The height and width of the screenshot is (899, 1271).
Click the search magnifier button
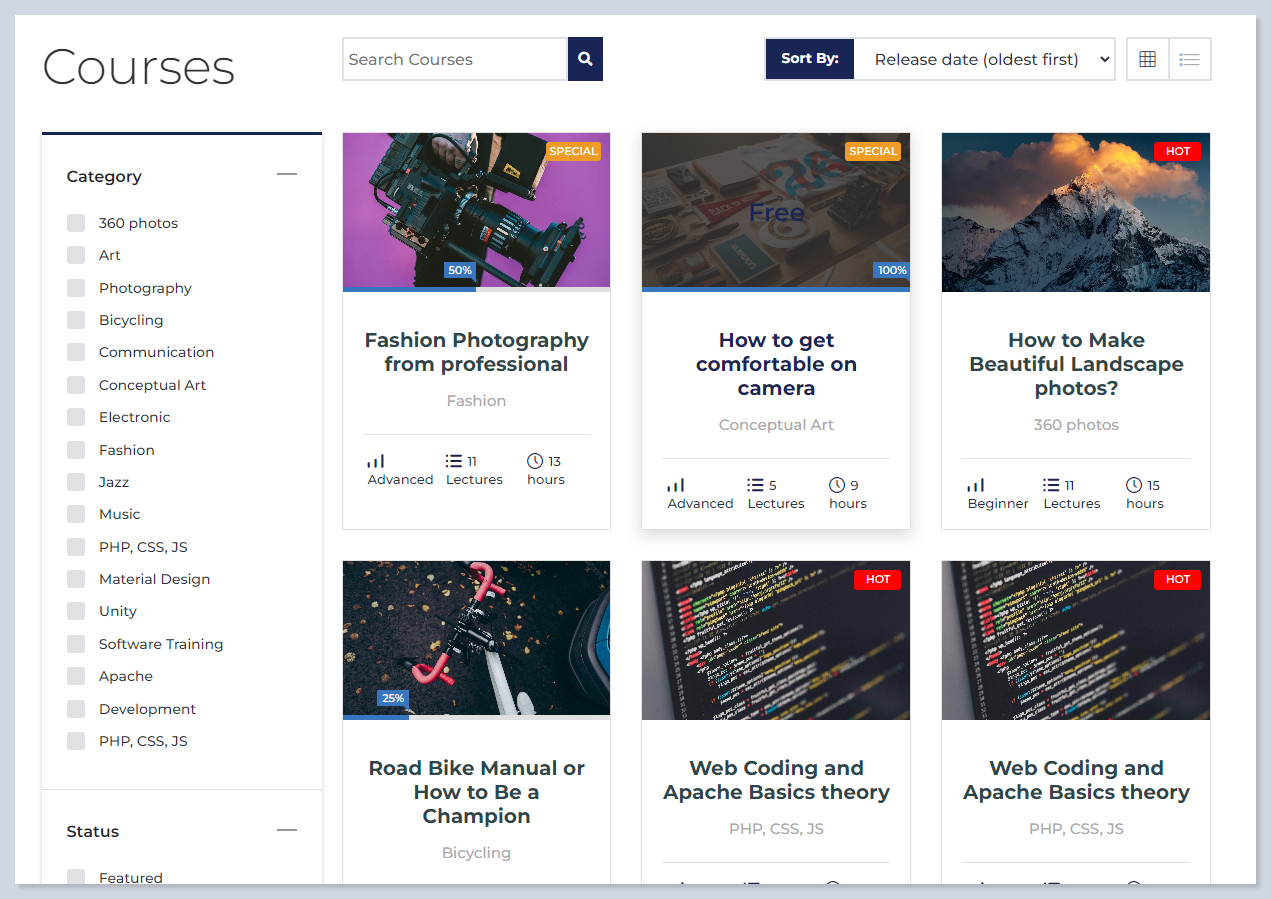pyautogui.click(x=585, y=59)
